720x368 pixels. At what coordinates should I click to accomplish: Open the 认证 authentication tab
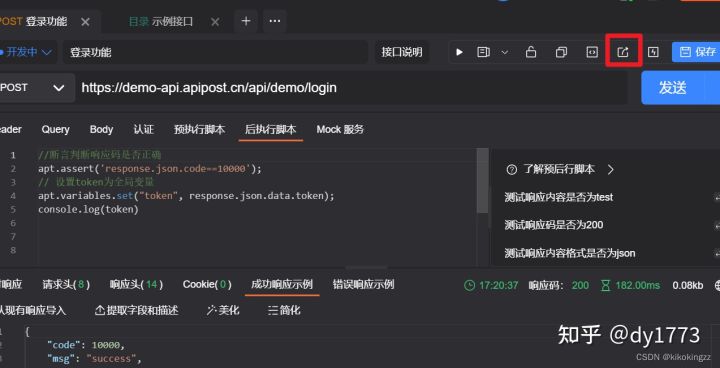click(x=143, y=130)
